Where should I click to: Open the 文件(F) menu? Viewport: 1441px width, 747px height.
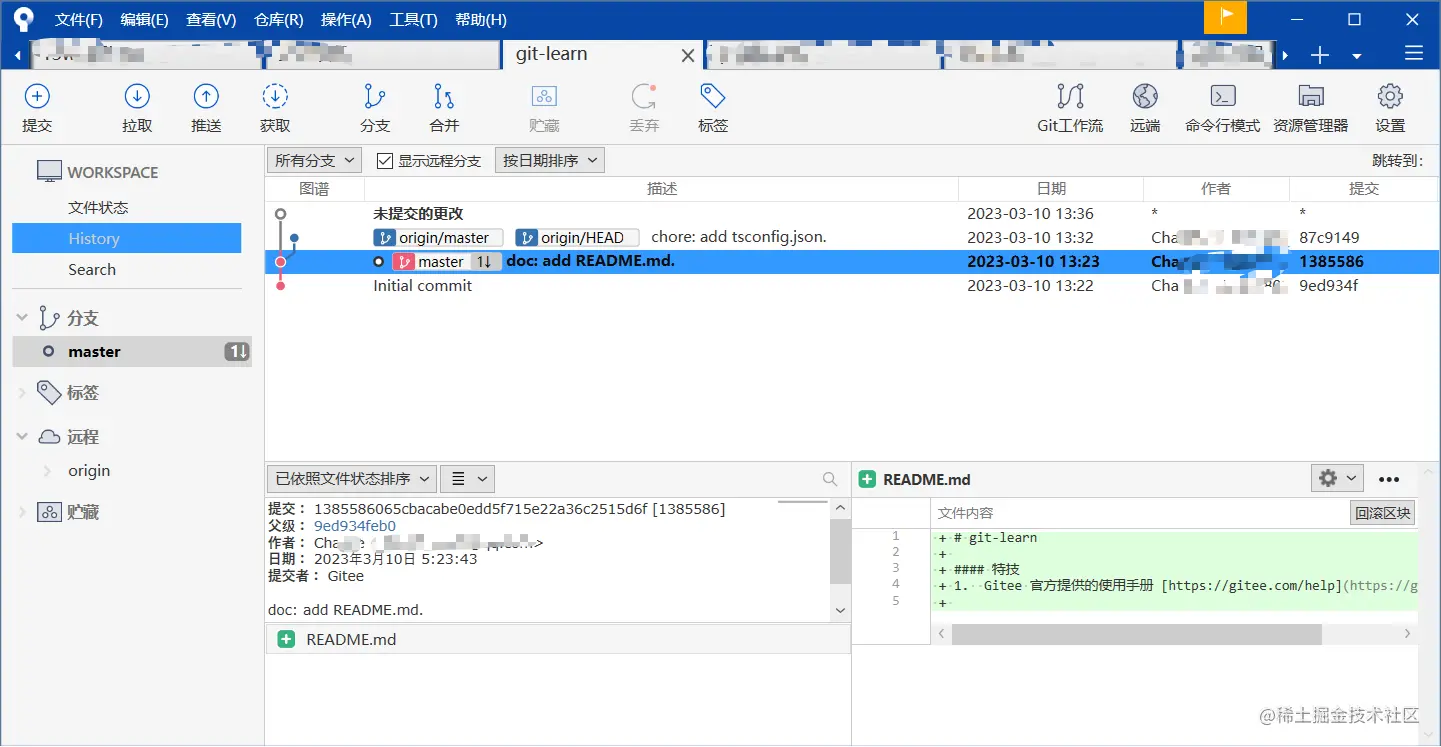click(79, 19)
